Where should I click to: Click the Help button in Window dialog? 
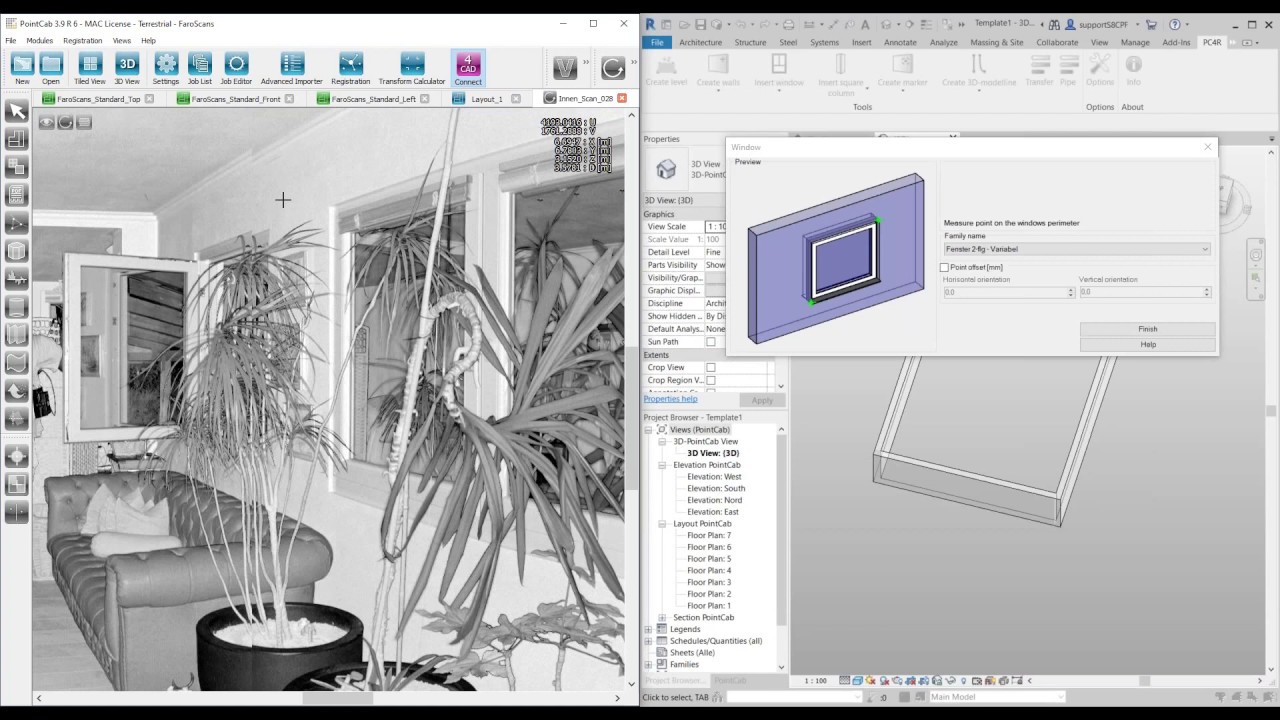click(1148, 344)
